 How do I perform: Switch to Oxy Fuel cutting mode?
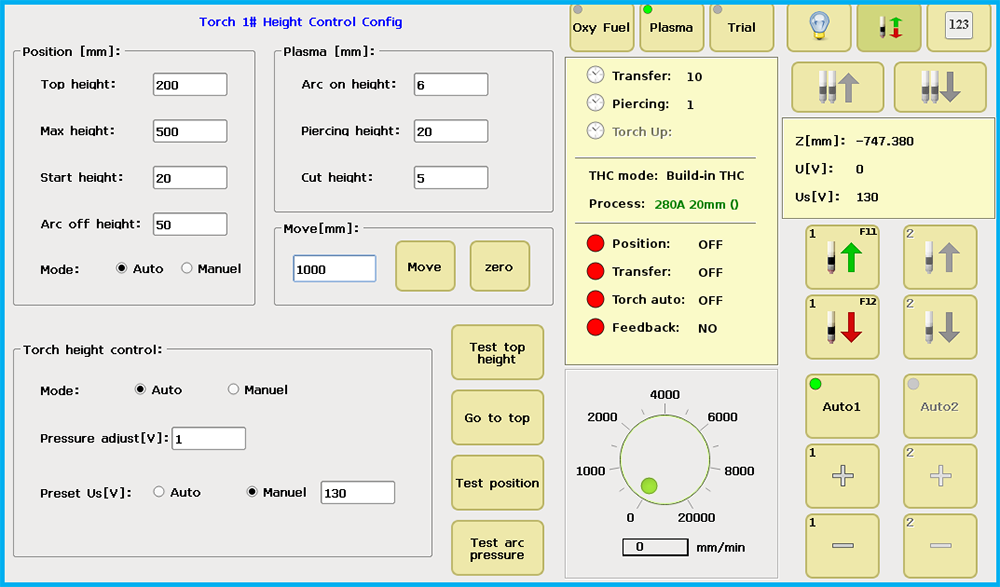(x=601, y=27)
